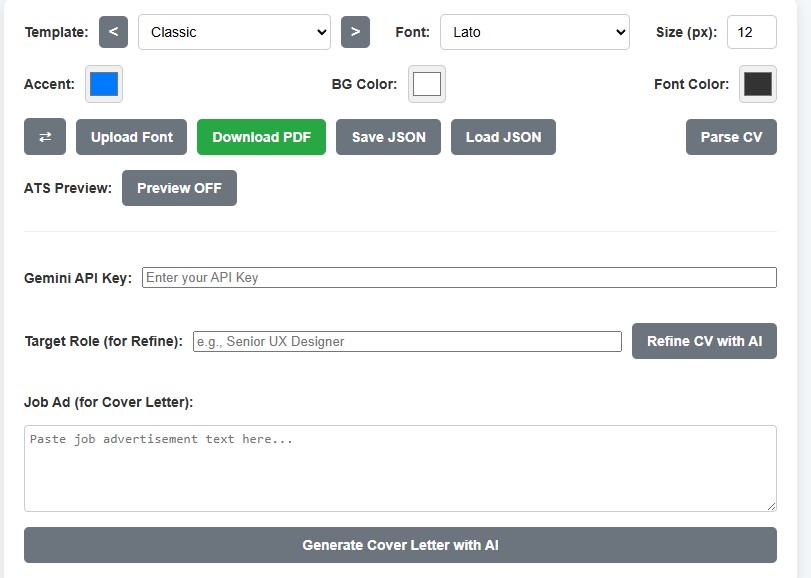811x578 pixels.
Task: Click the Parse CV button
Action: [731, 137]
